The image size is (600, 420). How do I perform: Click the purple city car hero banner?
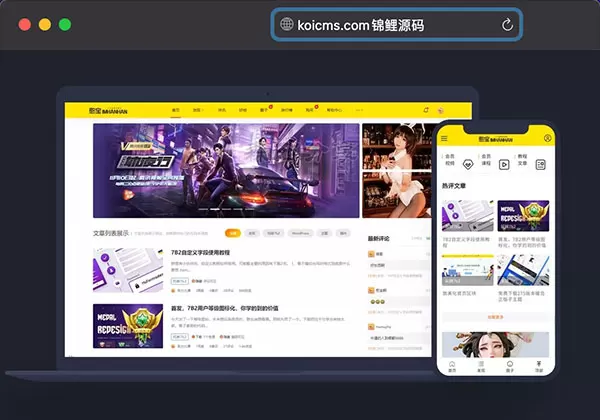pyautogui.click(x=226, y=171)
